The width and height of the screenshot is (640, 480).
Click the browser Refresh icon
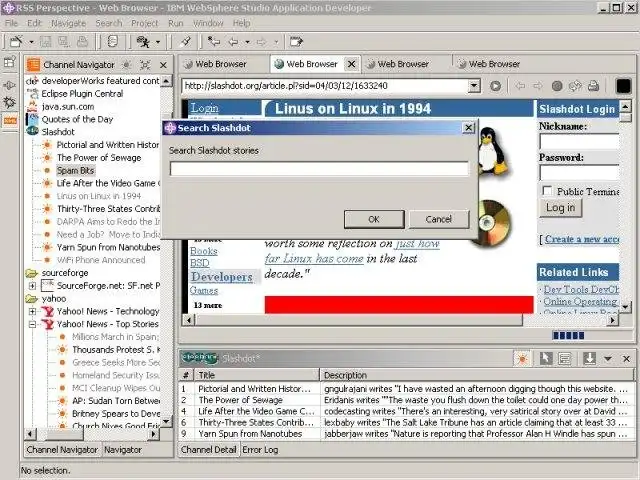pos(575,86)
